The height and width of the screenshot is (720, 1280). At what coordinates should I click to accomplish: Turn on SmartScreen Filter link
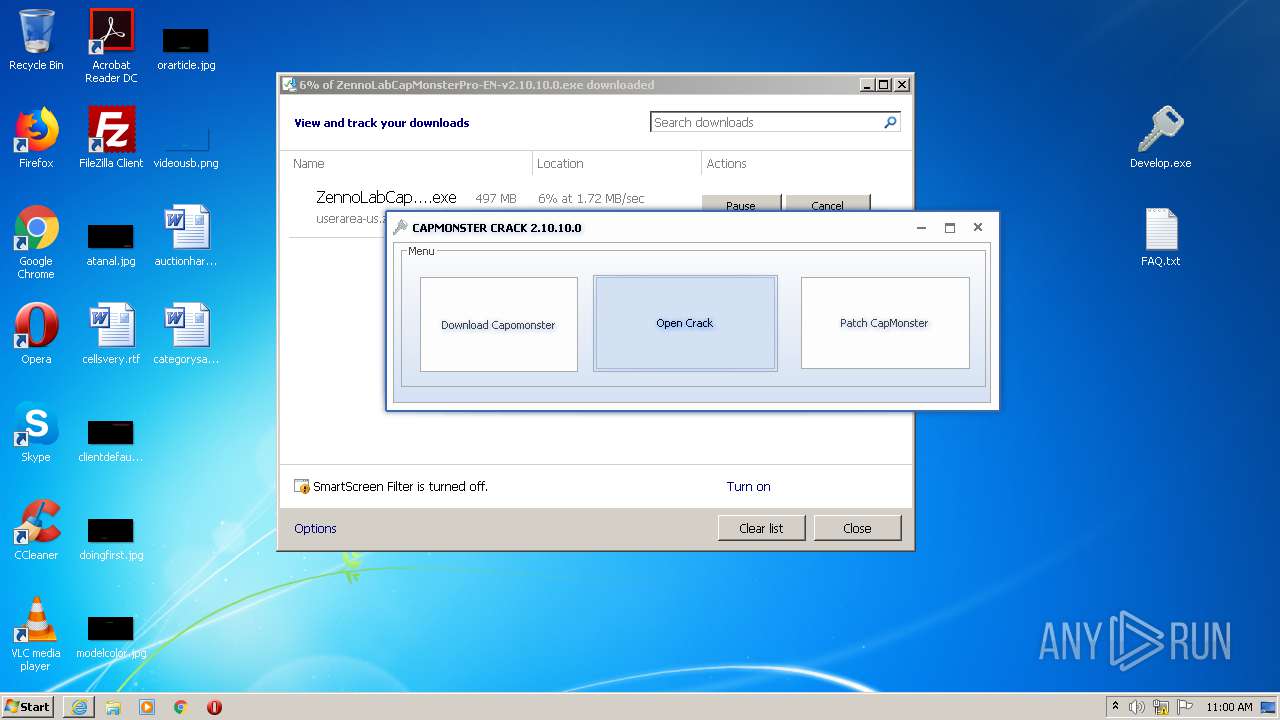[748, 486]
